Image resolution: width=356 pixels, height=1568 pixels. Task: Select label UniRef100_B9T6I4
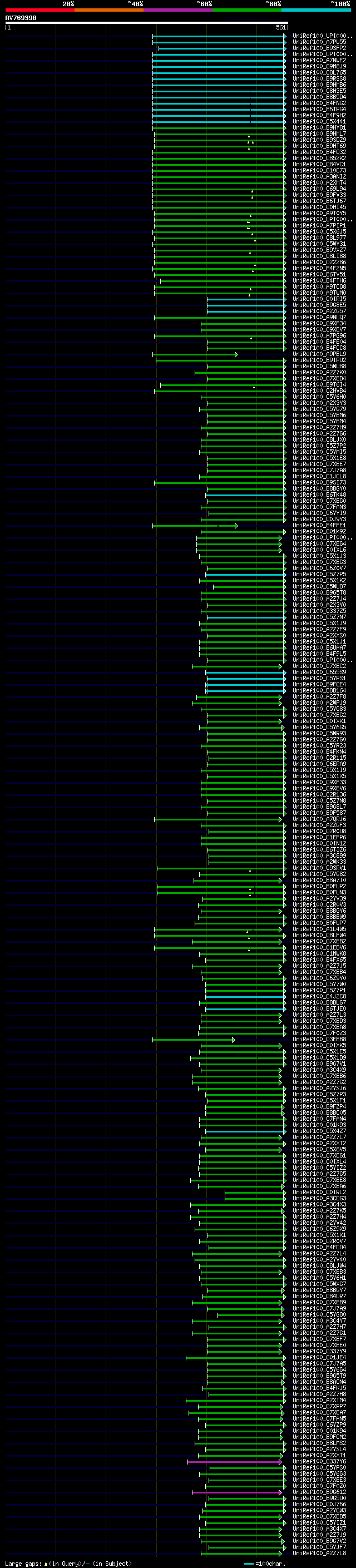coord(319,385)
